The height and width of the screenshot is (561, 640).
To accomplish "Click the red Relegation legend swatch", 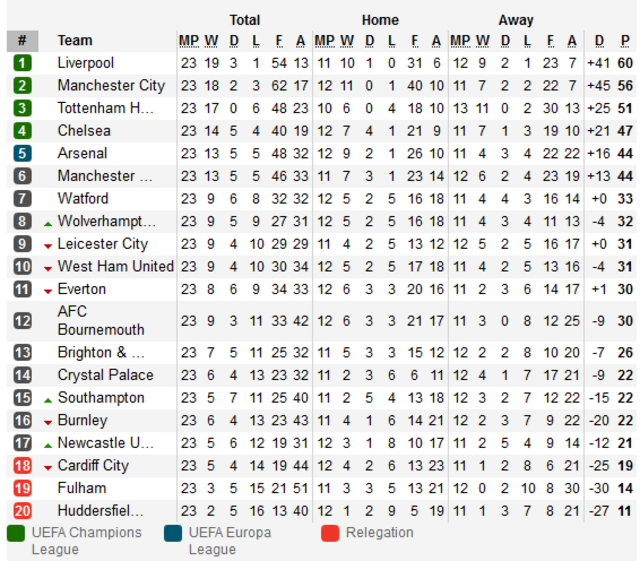I will pyautogui.click(x=330, y=534).
